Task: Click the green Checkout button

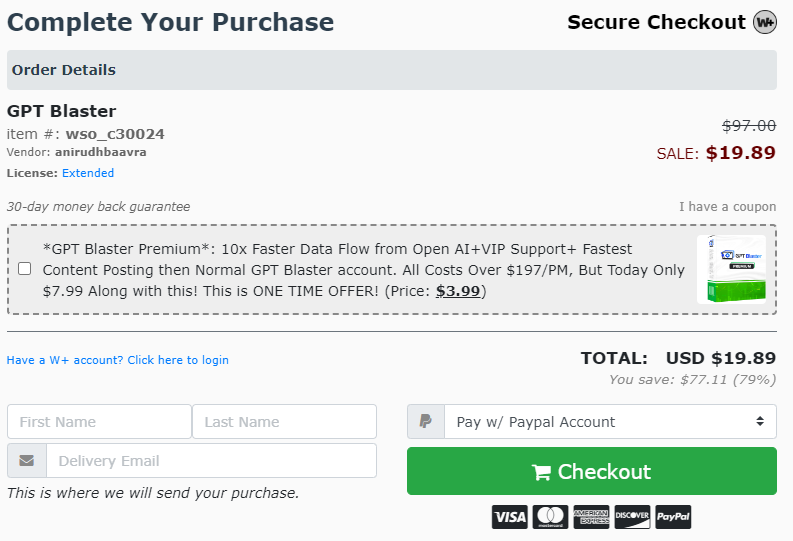Action: 592,471
